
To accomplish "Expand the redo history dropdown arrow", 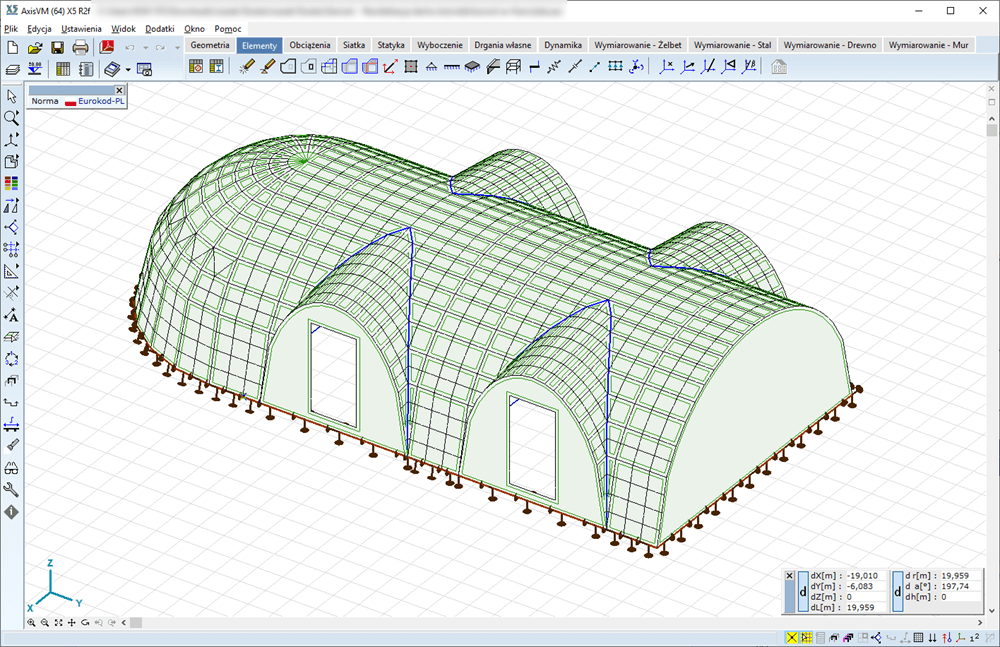I will click(176, 47).
